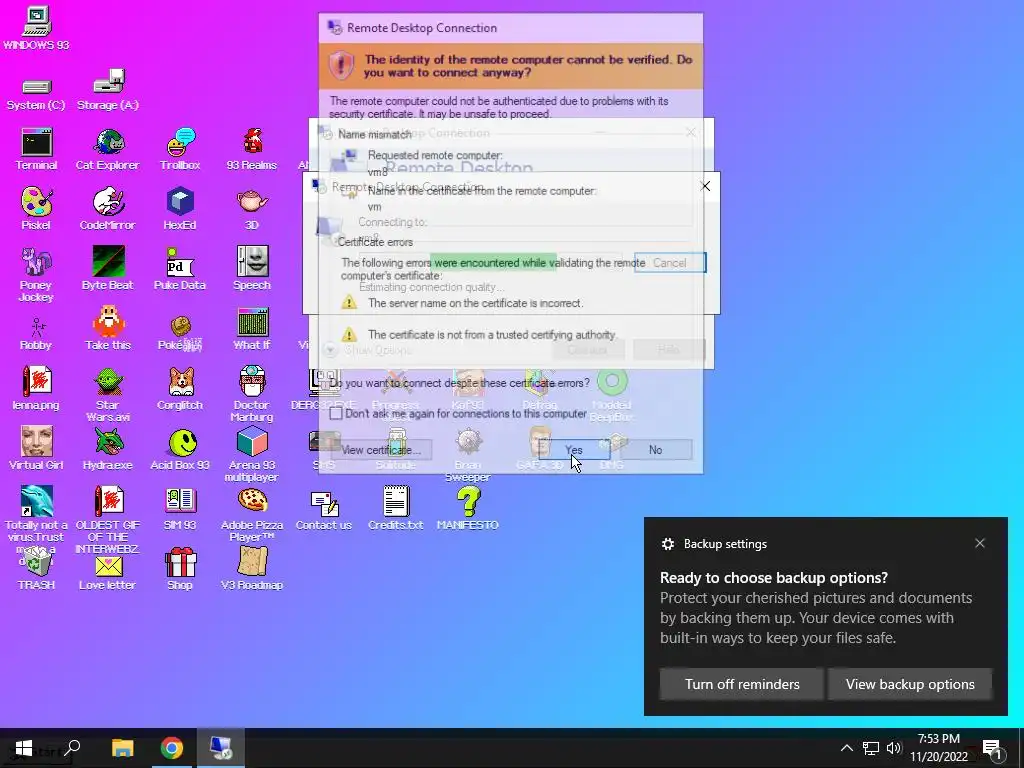Expand hidden system tray icons chevron

pyautogui.click(x=846, y=748)
